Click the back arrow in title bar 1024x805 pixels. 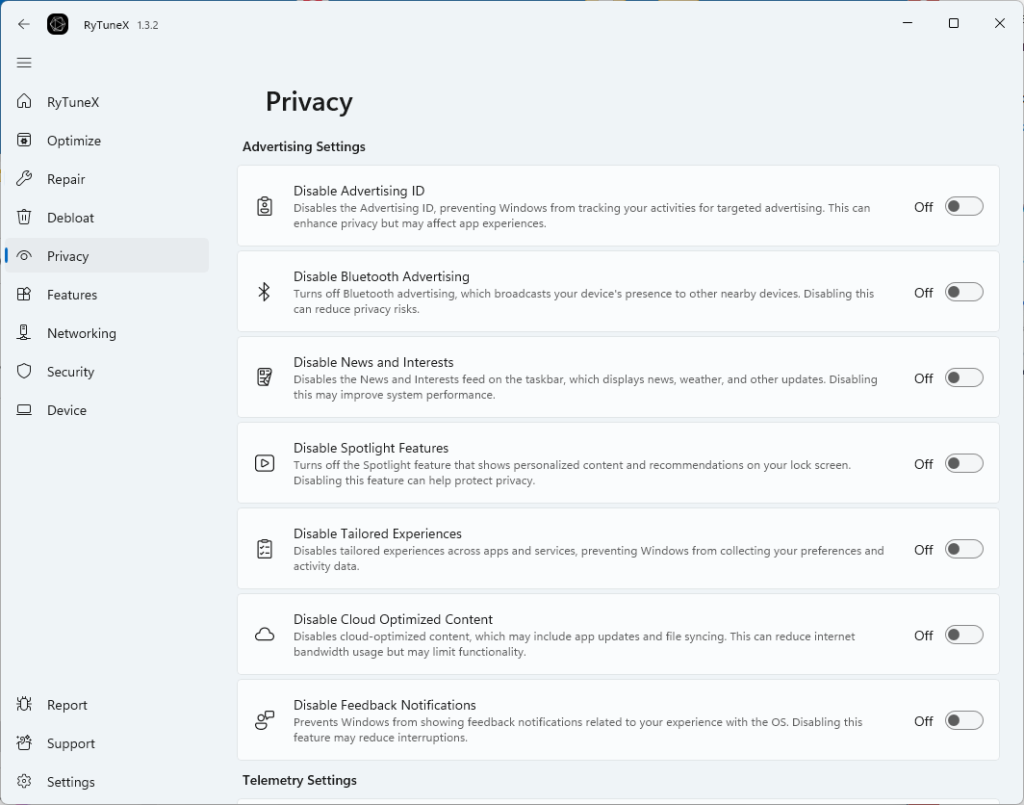pos(24,24)
